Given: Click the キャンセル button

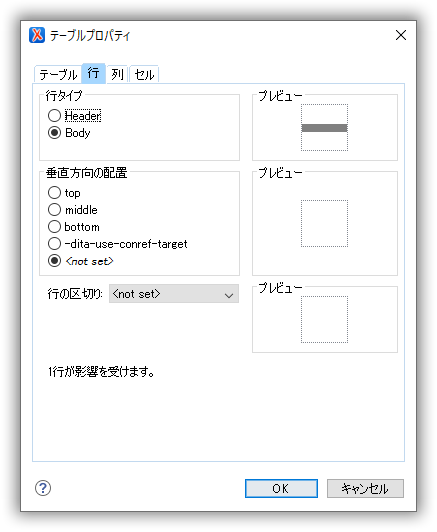Looking at the screenshot, I should [x=365, y=489].
